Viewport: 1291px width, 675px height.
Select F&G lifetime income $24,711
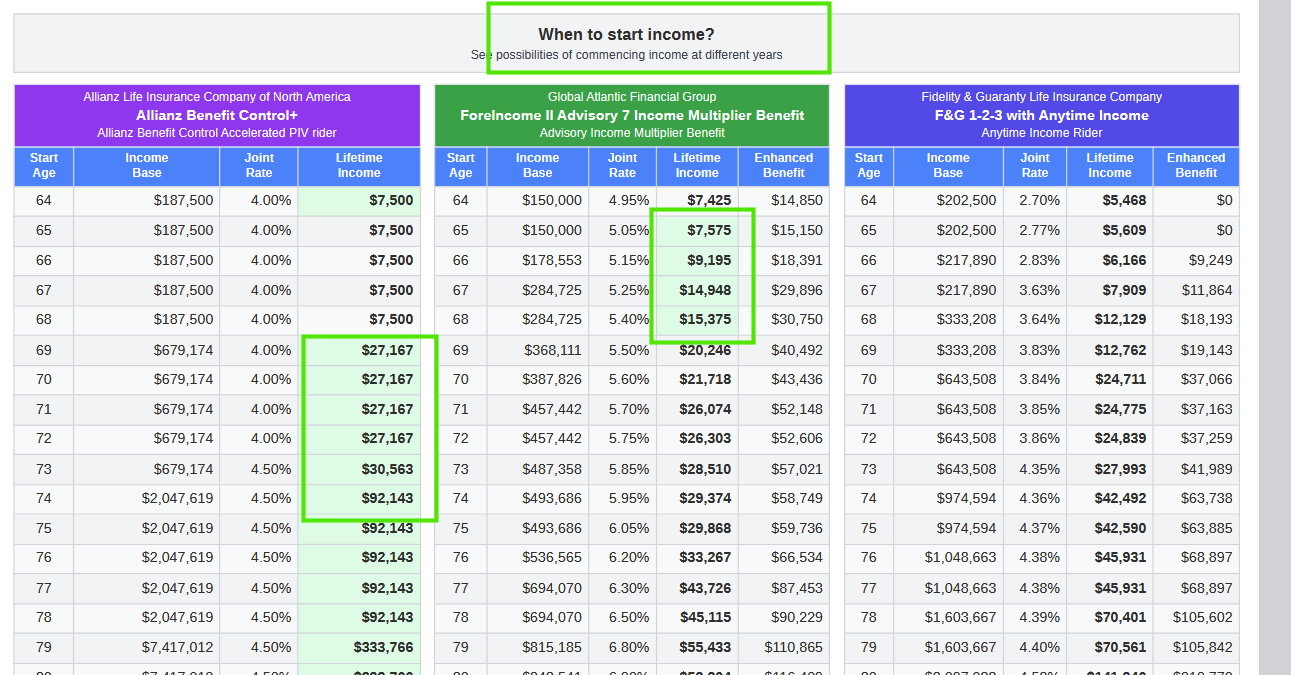[1121, 379]
